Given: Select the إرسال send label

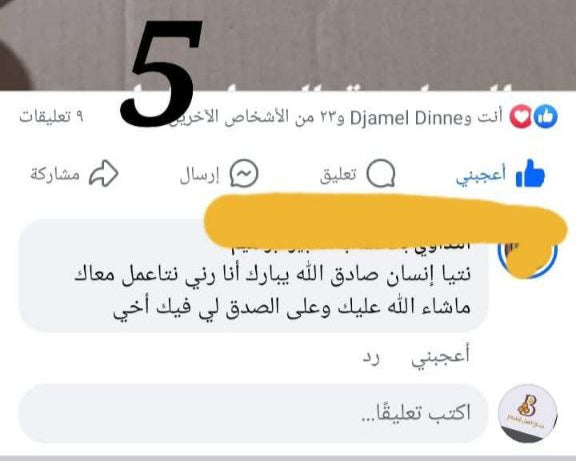Looking at the screenshot, I should click(199, 175).
